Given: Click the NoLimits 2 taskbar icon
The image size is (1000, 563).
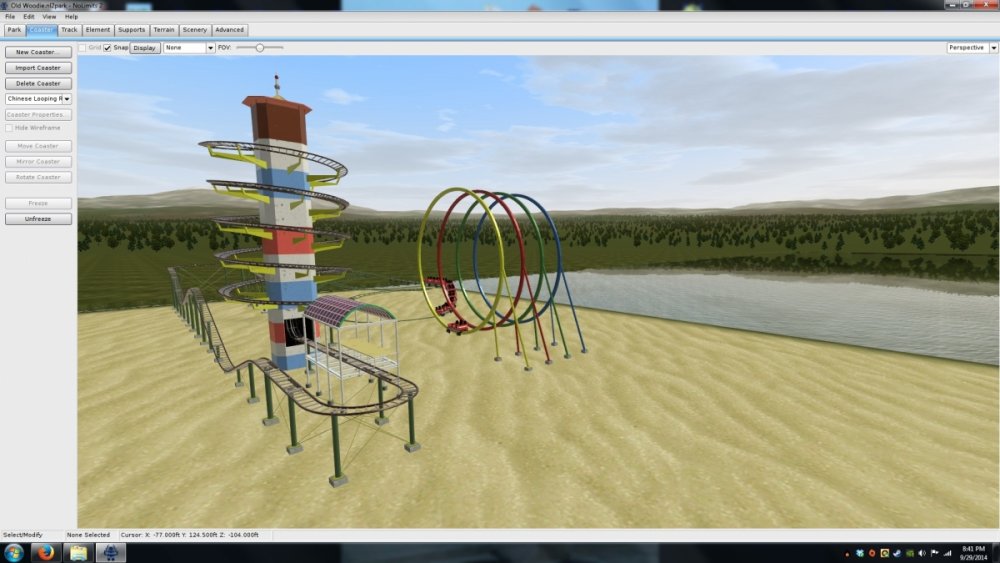Looking at the screenshot, I should pyautogui.click(x=110, y=552).
